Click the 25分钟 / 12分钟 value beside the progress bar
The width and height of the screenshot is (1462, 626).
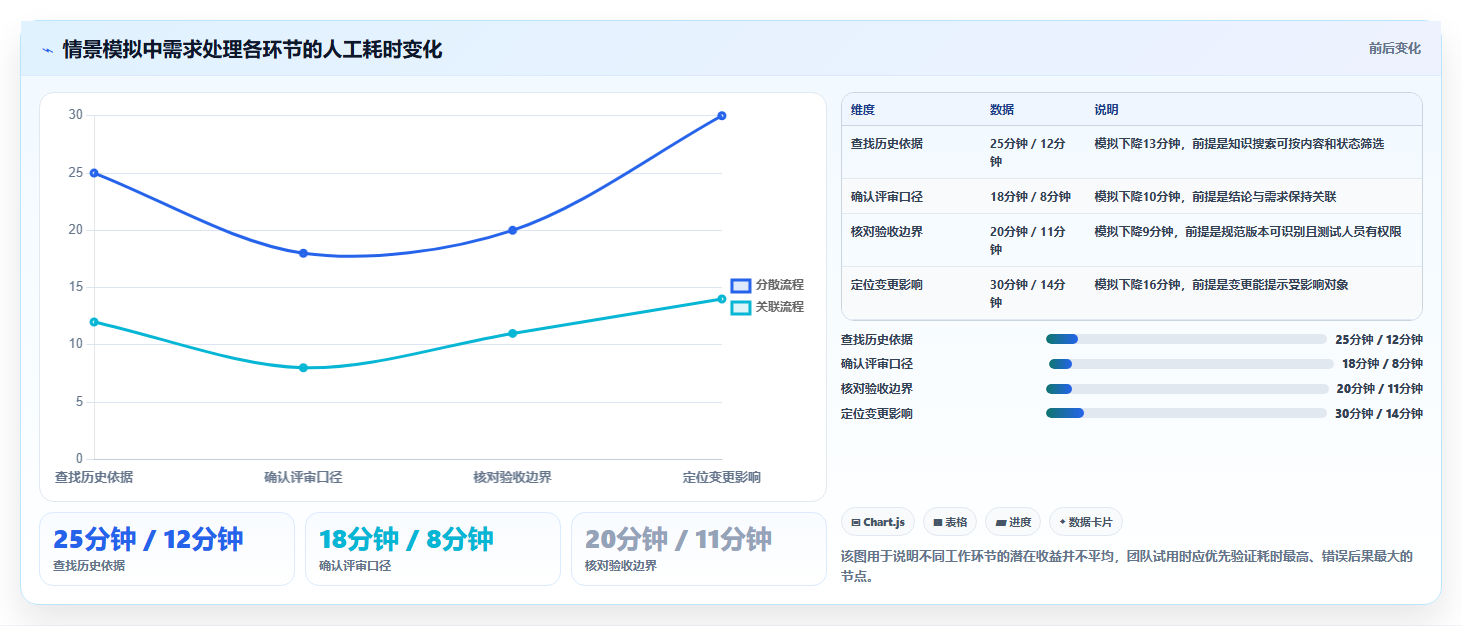click(1378, 340)
